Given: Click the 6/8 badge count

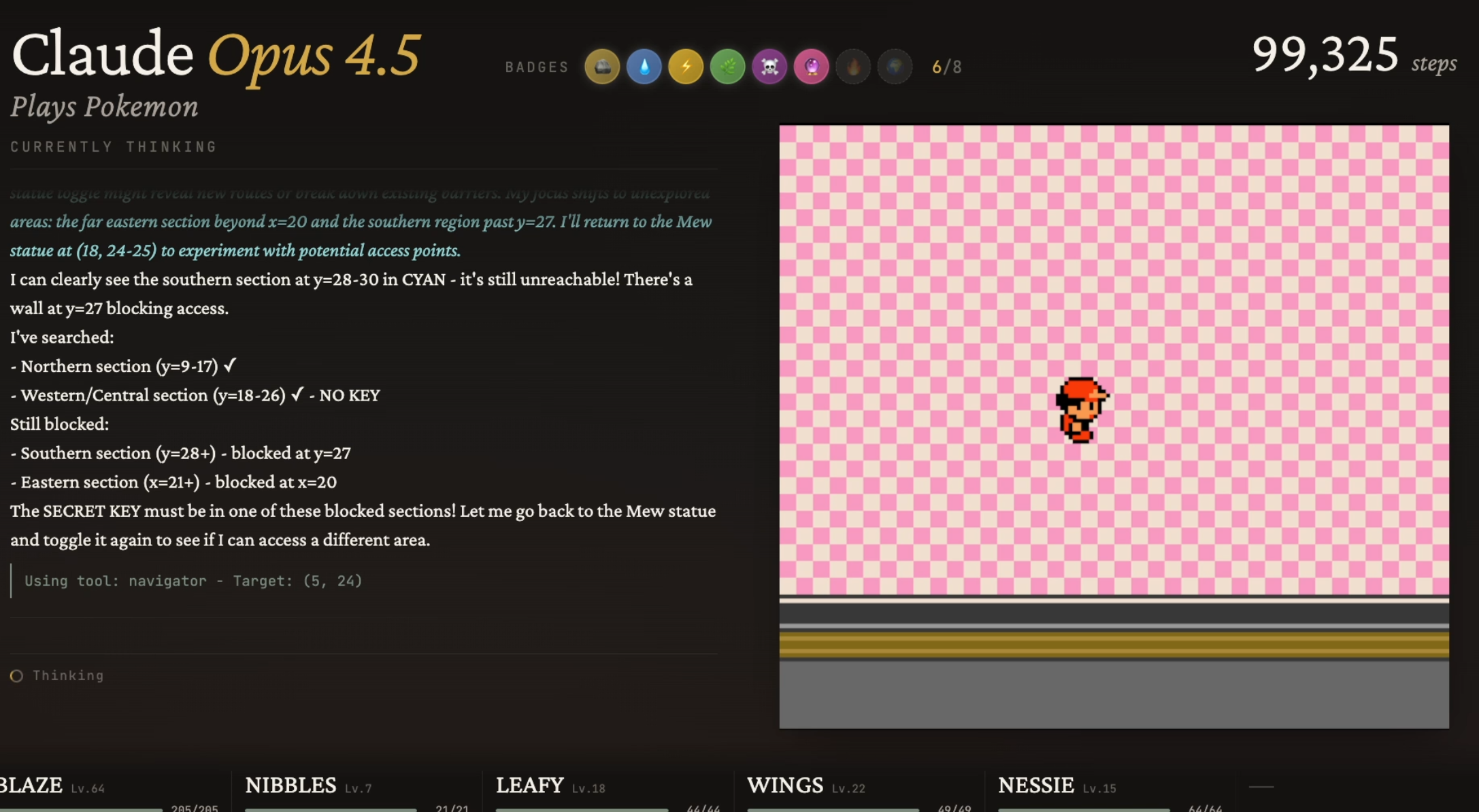Looking at the screenshot, I should click(x=946, y=67).
